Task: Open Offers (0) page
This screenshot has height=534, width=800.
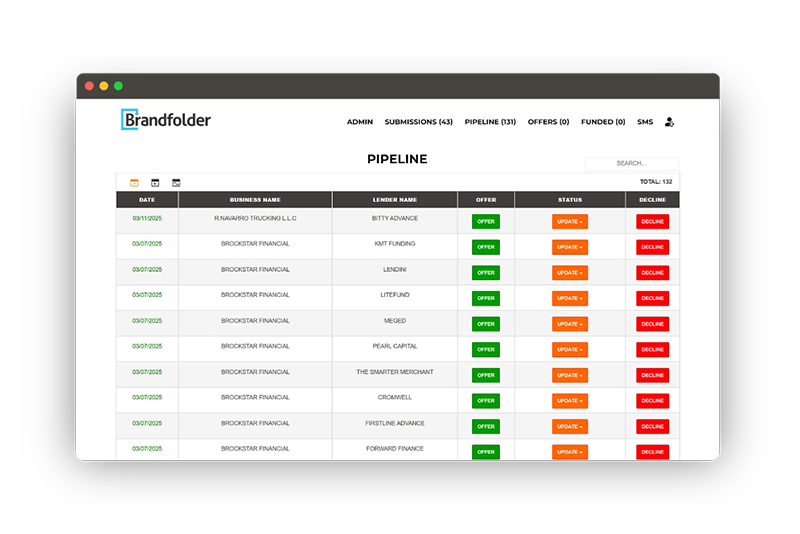Action: coord(548,122)
